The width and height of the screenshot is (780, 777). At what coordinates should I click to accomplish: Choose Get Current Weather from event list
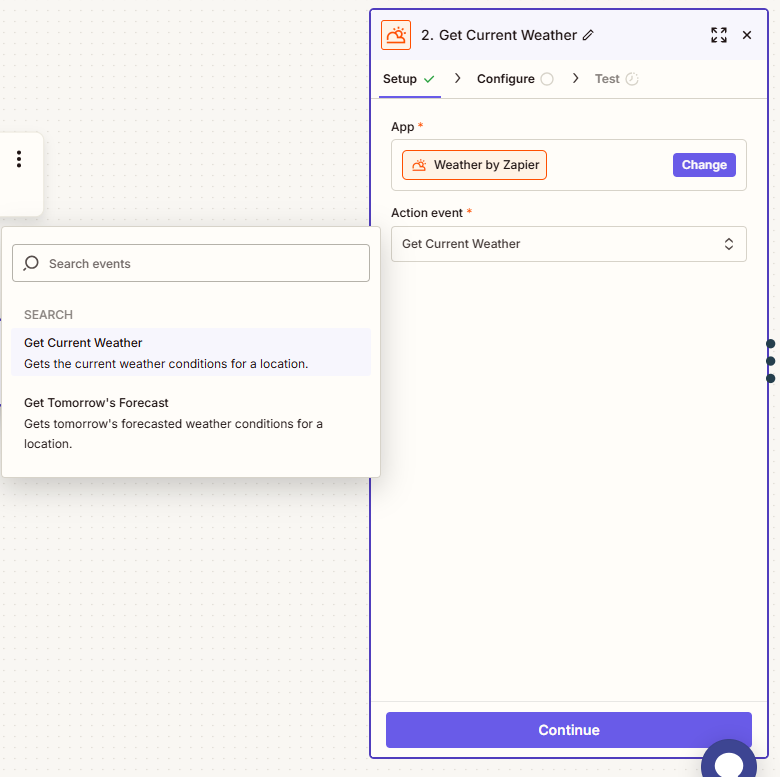coord(83,343)
